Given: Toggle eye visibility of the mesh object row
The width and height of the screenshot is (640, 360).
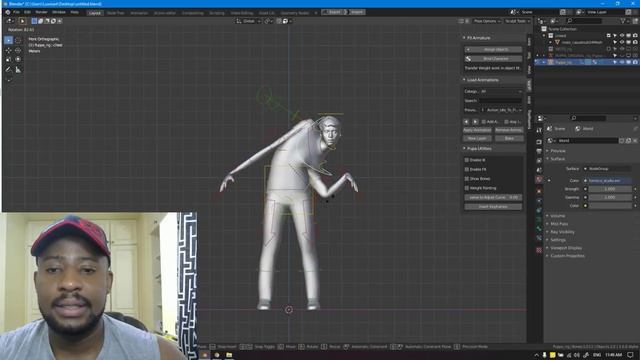Looking at the screenshot, I should click(622, 42).
